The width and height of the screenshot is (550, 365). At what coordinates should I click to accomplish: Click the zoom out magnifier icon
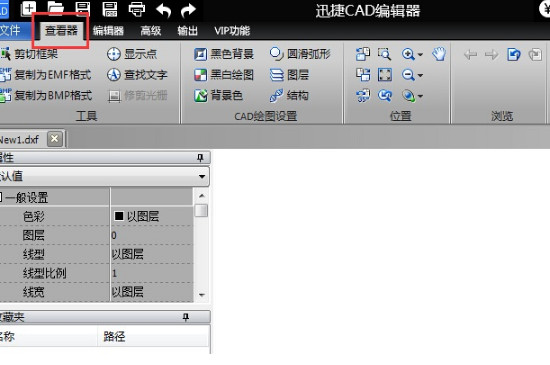[408, 75]
